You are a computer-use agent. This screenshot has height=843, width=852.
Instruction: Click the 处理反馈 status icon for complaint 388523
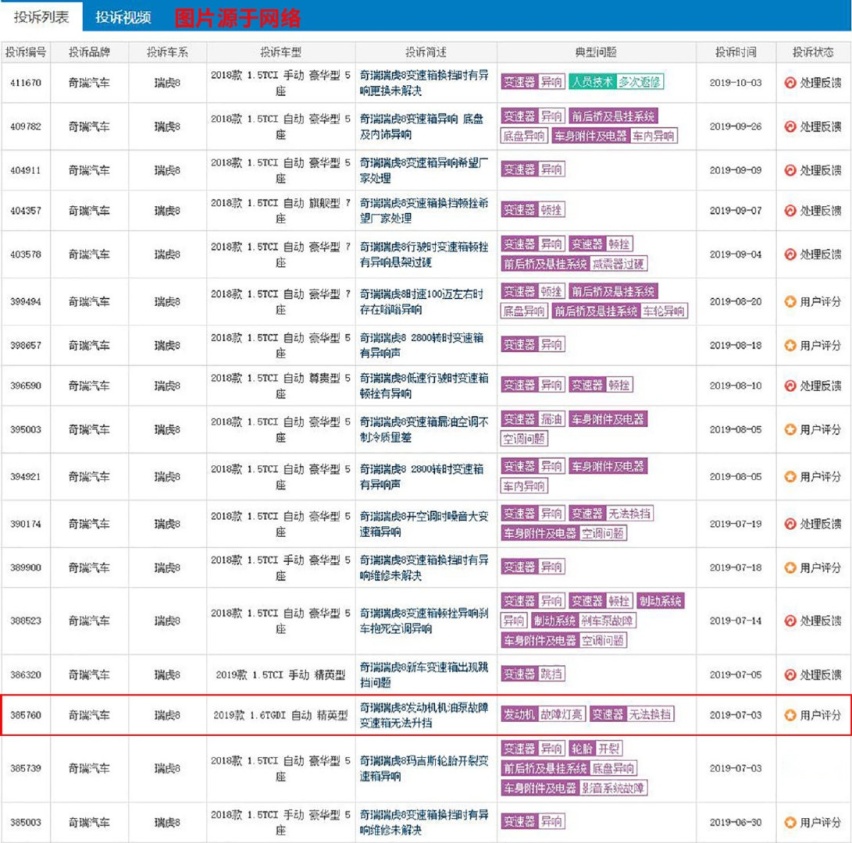click(790, 621)
